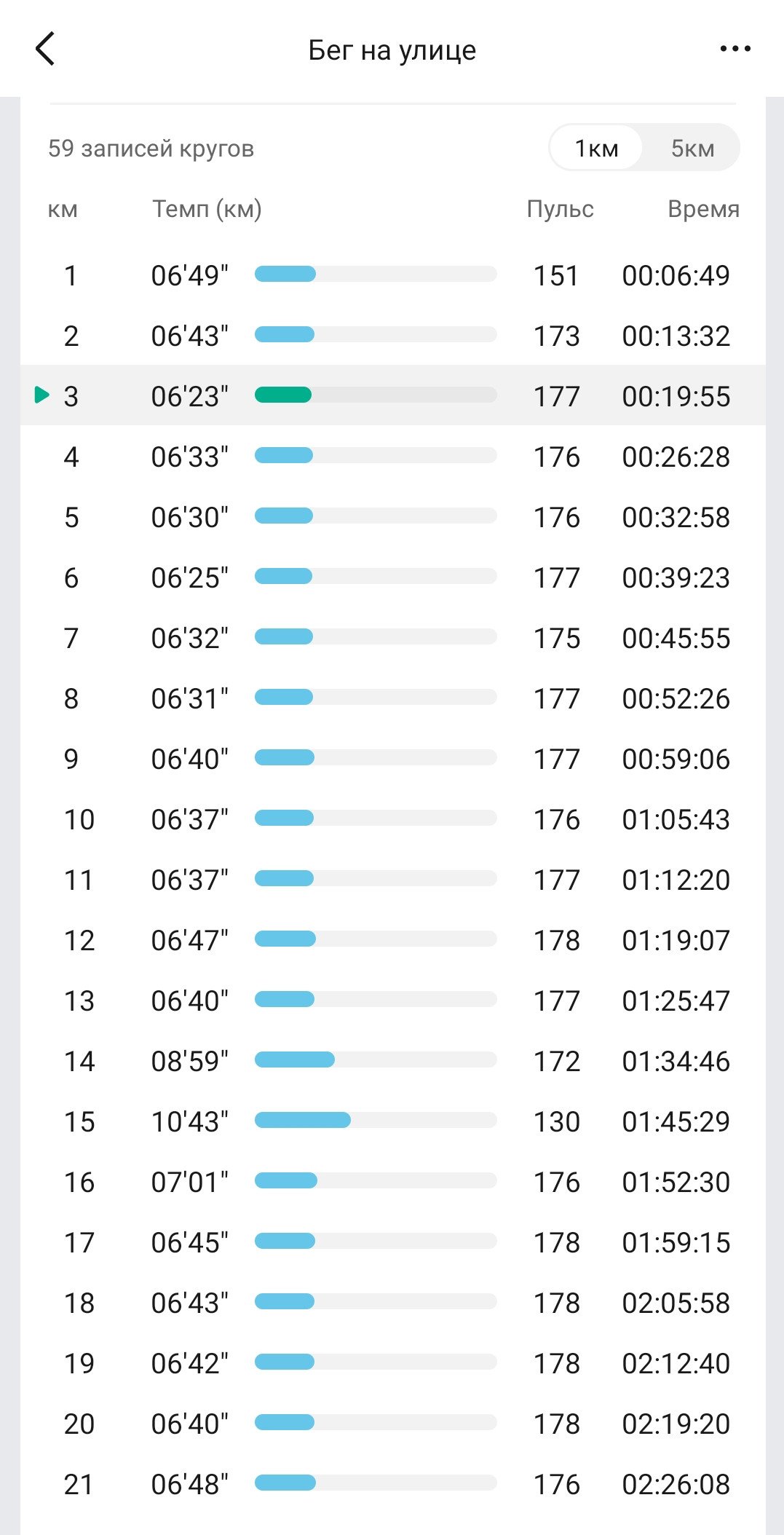
Task: Select lap 10 row timed 01:05:43
Action: [x=393, y=819]
